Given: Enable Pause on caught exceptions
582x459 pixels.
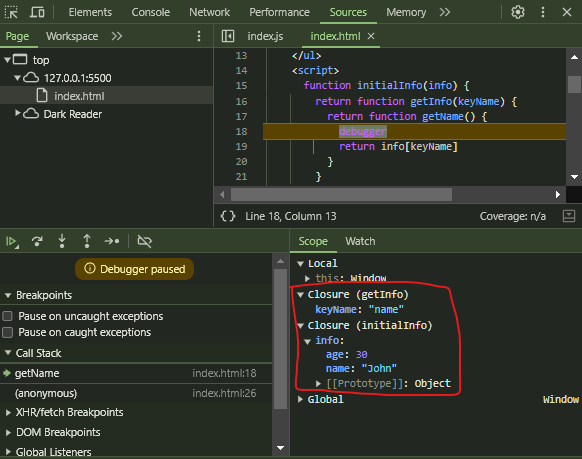Looking at the screenshot, I should [7, 332].
